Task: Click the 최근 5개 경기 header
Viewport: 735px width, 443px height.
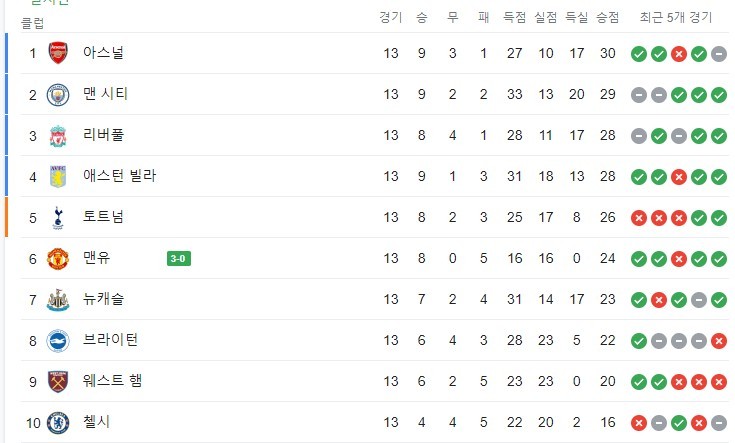Action: click(678, 17)
